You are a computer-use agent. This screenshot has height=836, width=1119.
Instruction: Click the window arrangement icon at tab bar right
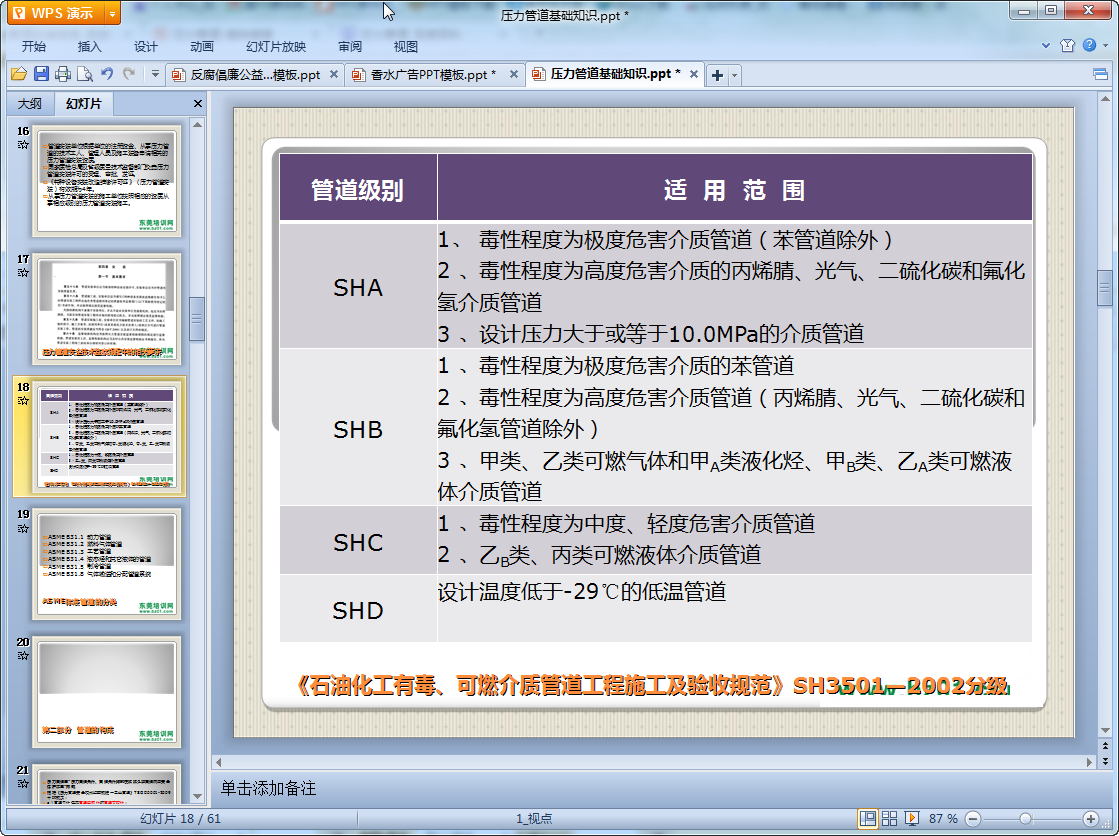click(1100, 74)
